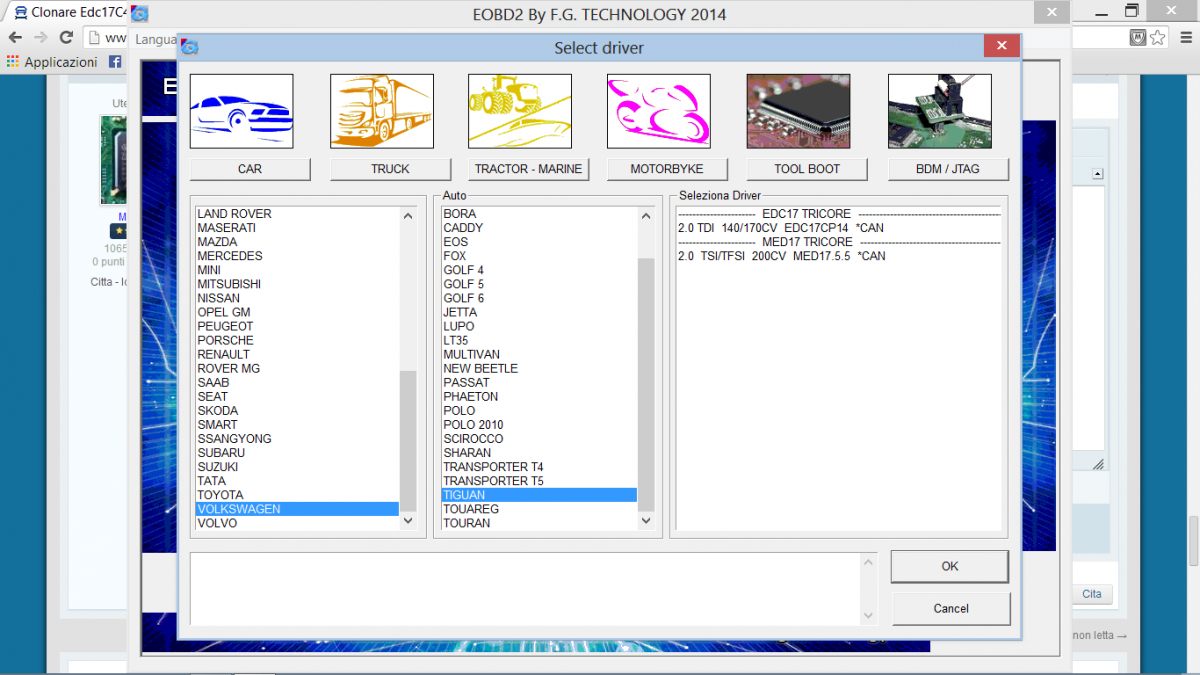This screenshot has width=1200, height=675.
Task: Bookmark the page with the star icon
Action: pos(1157,37)
